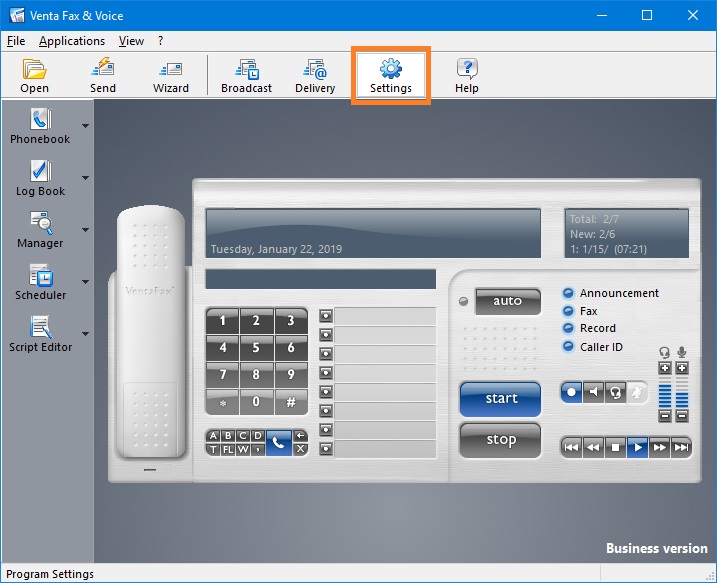Click the phone number entry field
Screen dimensions: 717x583
pos(321,279)
